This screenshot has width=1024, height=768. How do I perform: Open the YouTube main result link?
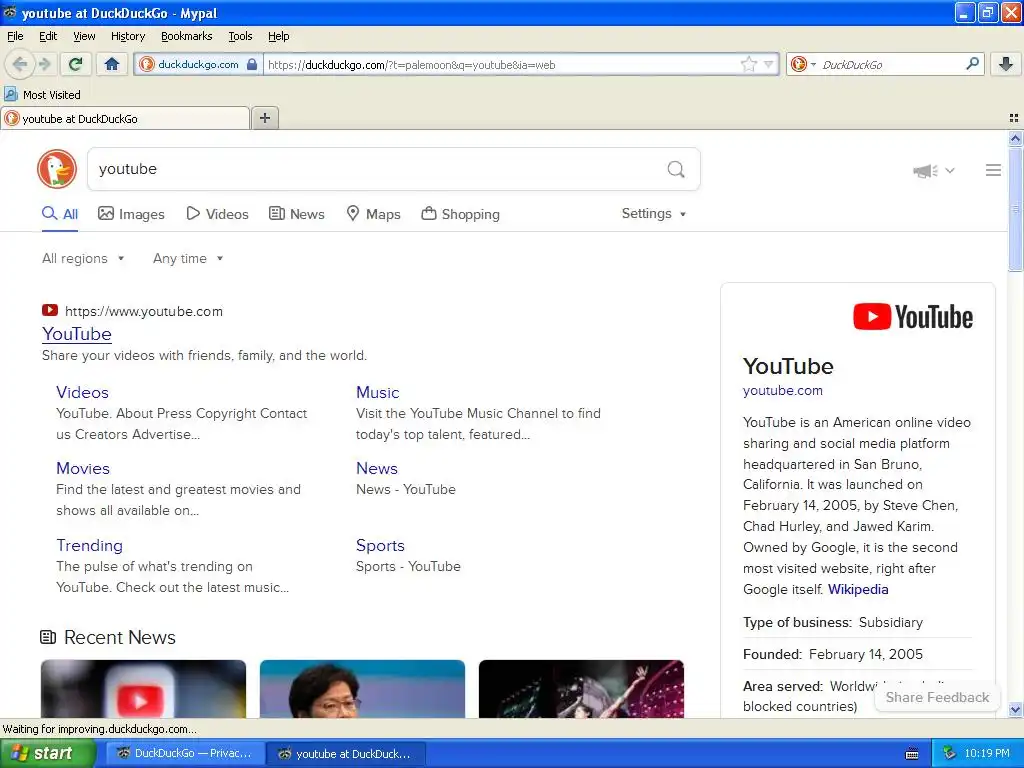77,334
